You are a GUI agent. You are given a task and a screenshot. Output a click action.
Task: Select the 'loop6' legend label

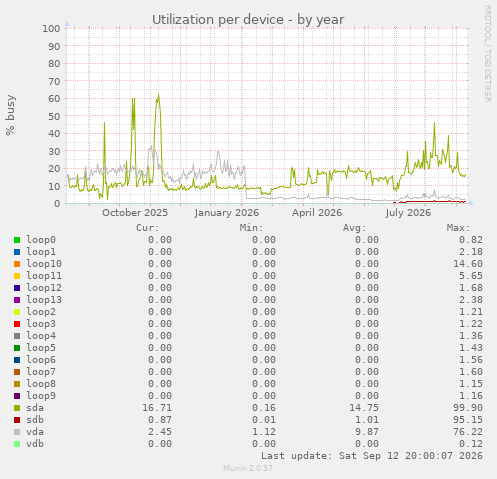coord(41,360)
